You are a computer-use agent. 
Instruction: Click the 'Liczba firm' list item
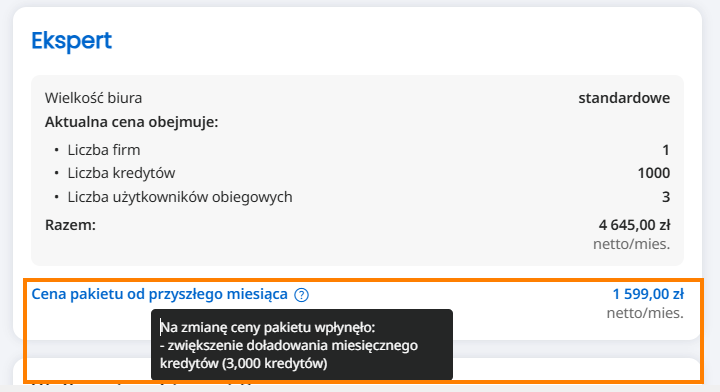click(x=104, y=150)
